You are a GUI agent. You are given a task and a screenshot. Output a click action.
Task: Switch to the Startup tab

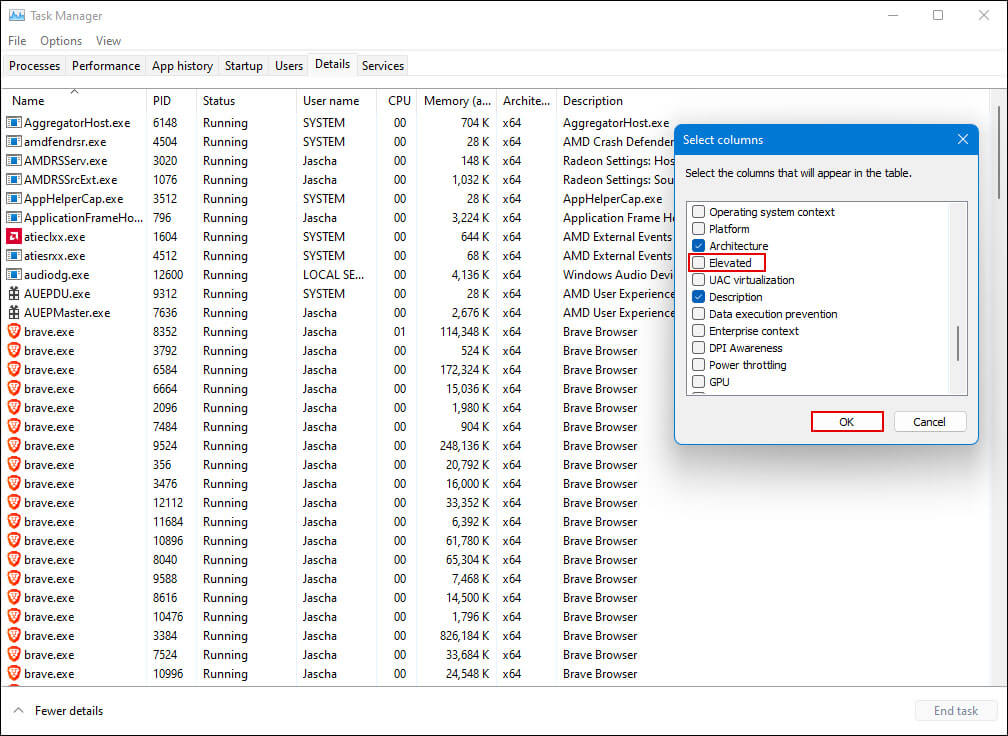[x=244, y=66]
